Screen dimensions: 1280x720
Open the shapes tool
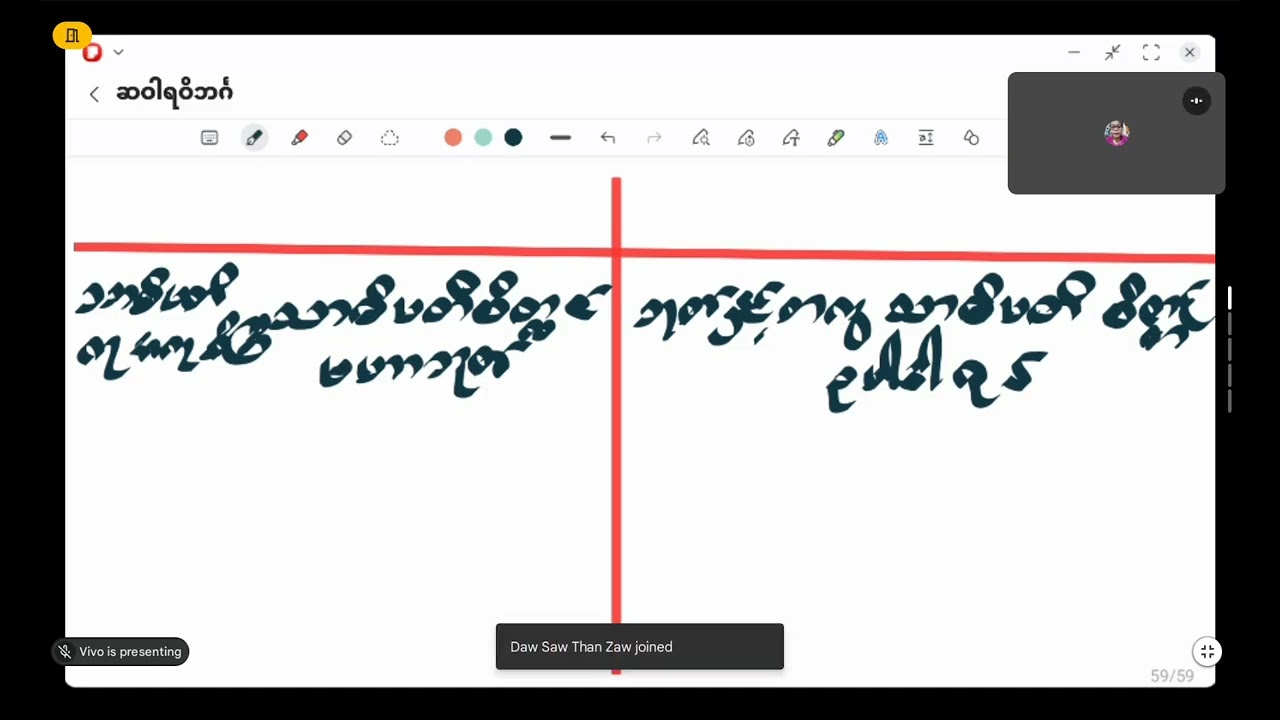(x=971, y=138)
